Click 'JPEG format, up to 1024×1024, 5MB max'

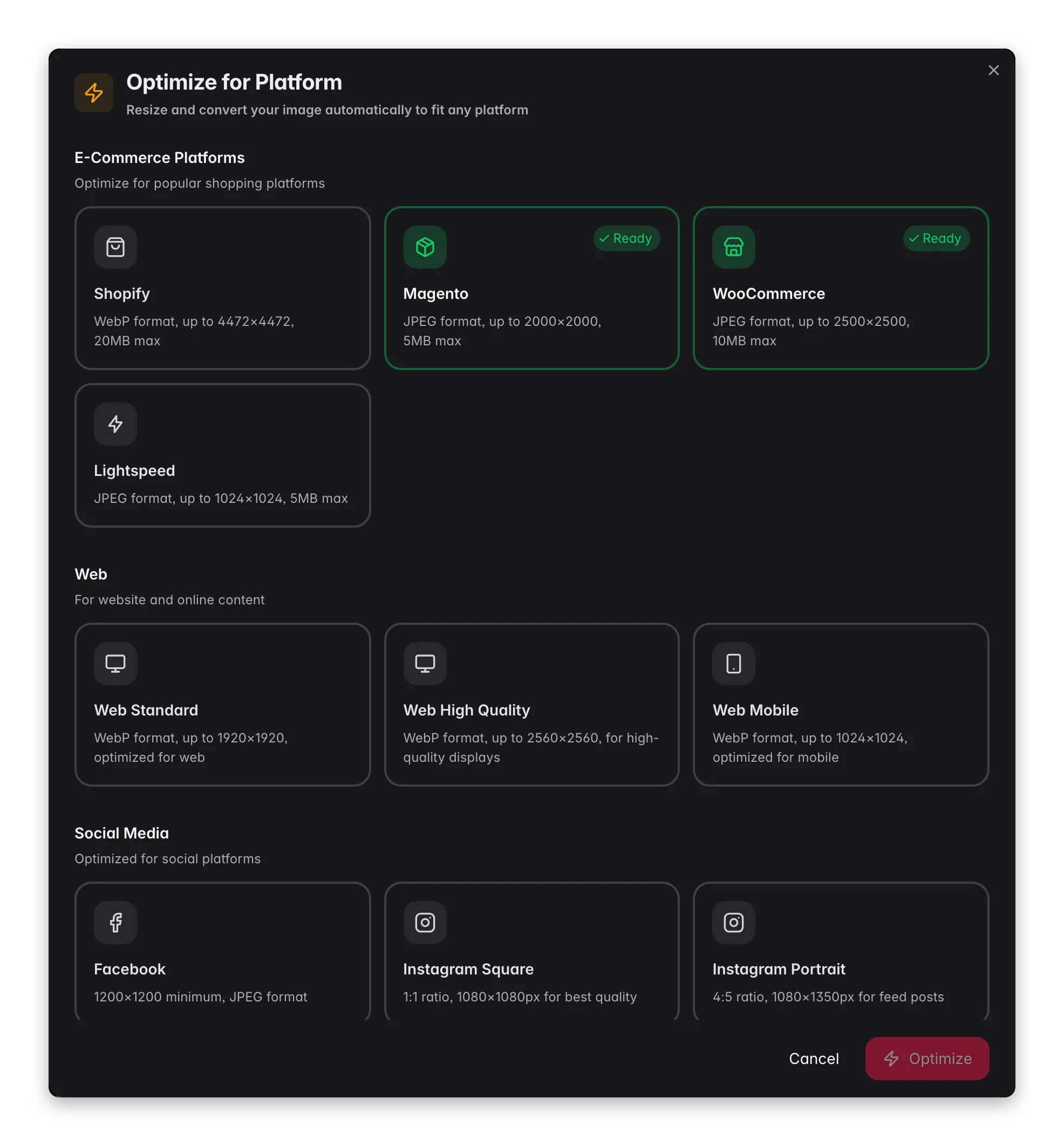221,498
